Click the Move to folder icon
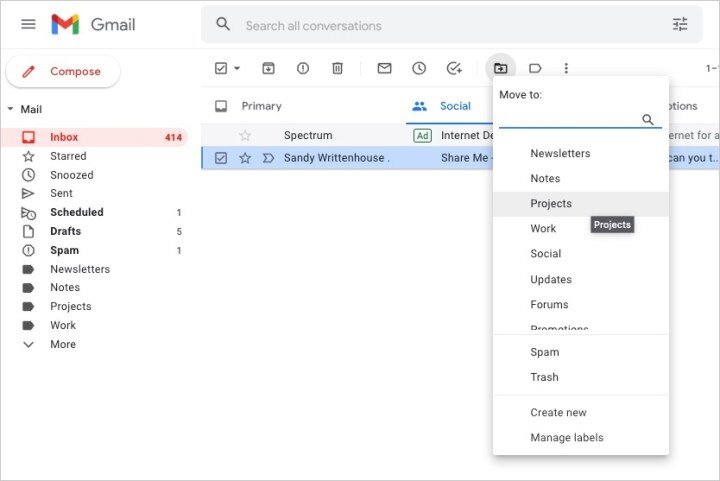 point(501,68)
